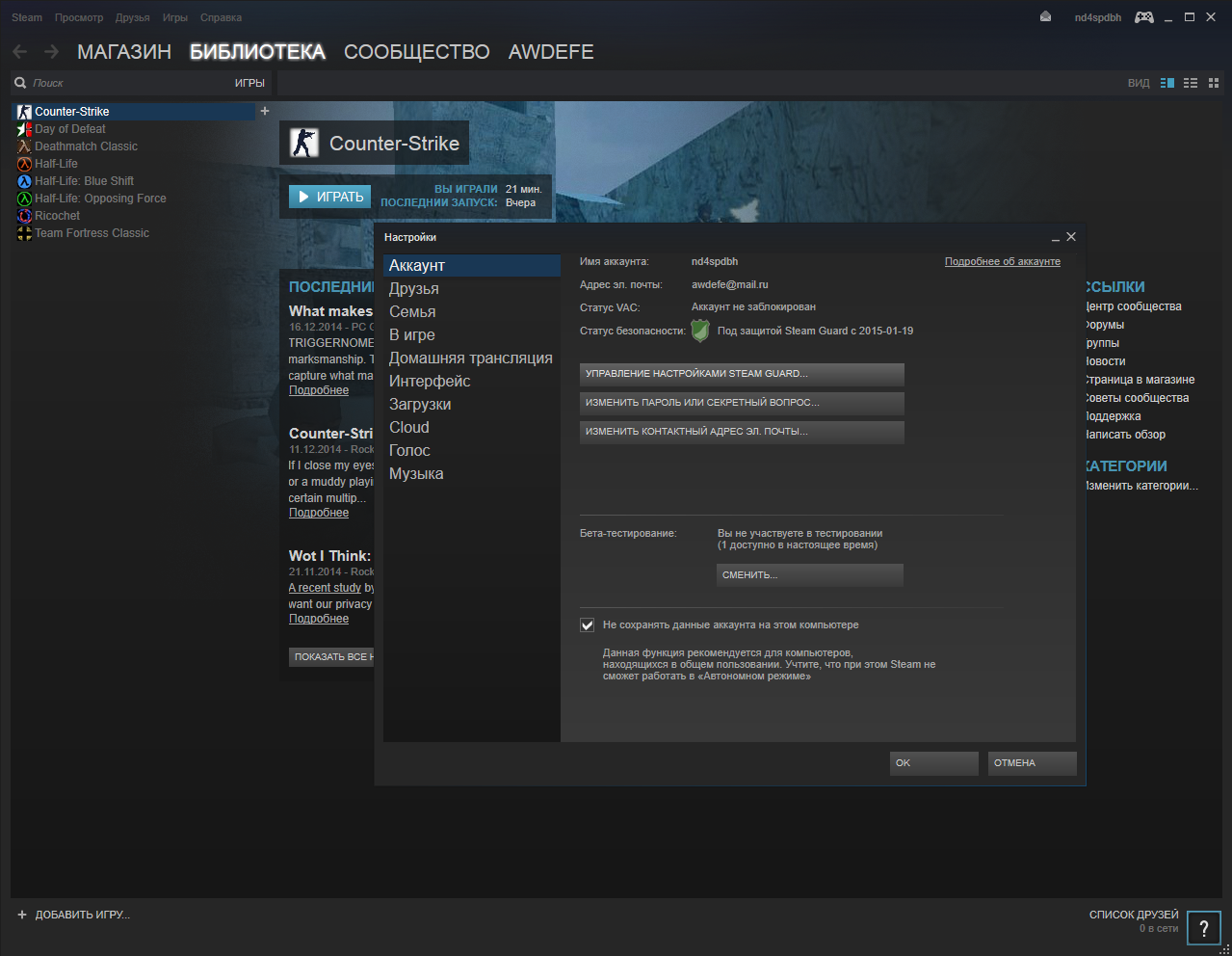The width and height of the screenshot is (1232, 956).
Task: Click the СМЕНИТЬ beta button
Action: (x=810, y=575)
